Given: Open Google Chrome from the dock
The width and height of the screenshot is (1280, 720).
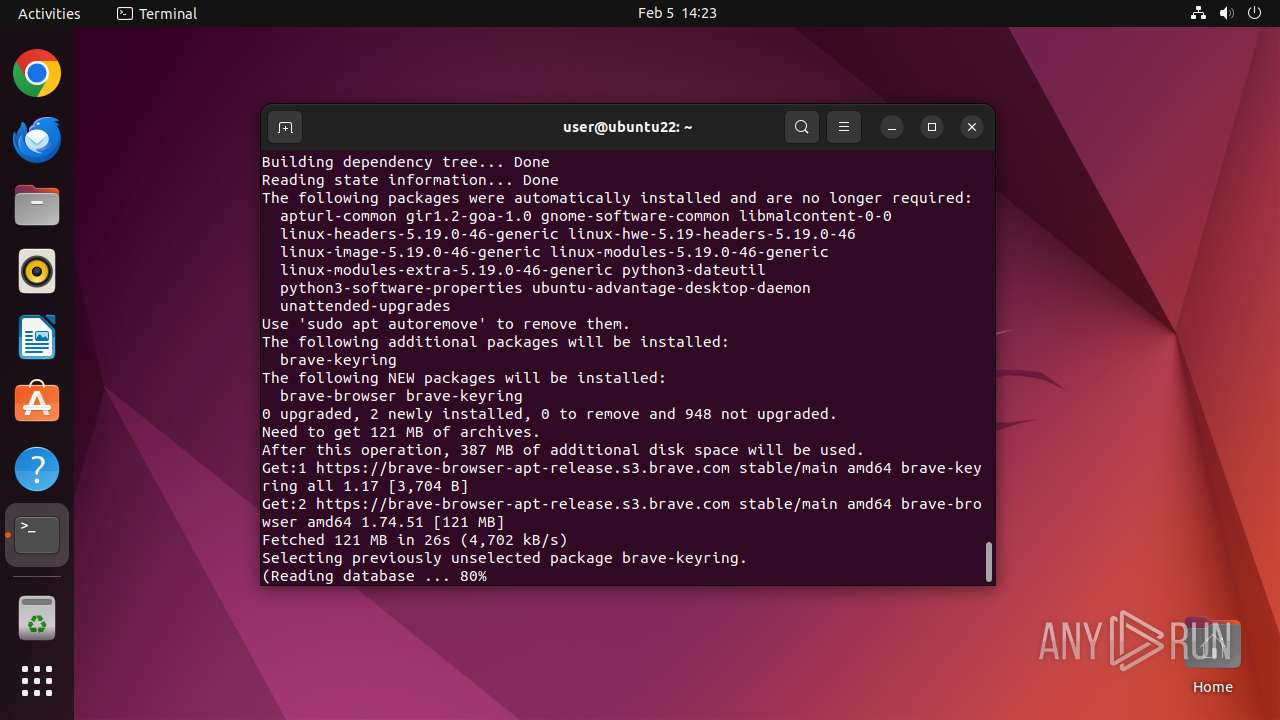Looking at the screenshot, I should pyautogui.click(x=37, y=74).
